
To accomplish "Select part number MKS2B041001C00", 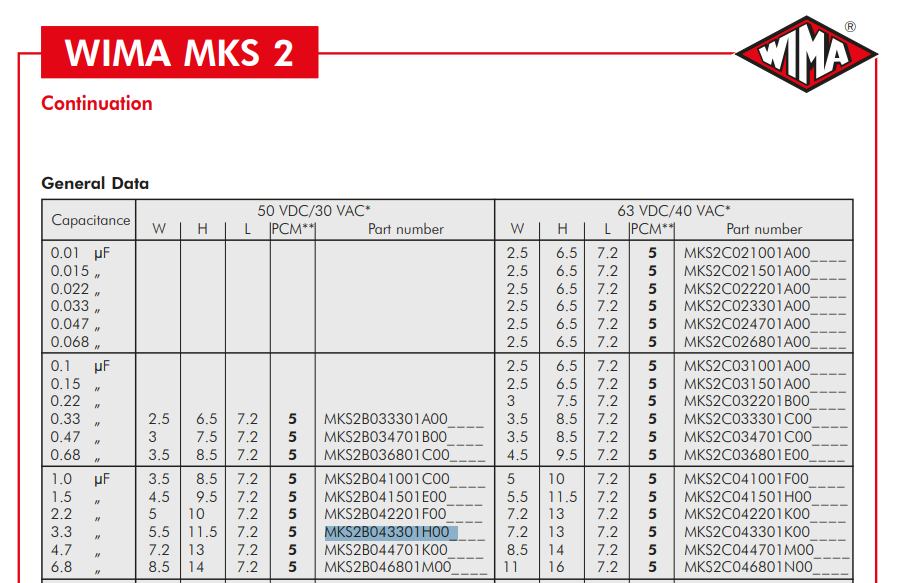I will [x=387, y=479].
